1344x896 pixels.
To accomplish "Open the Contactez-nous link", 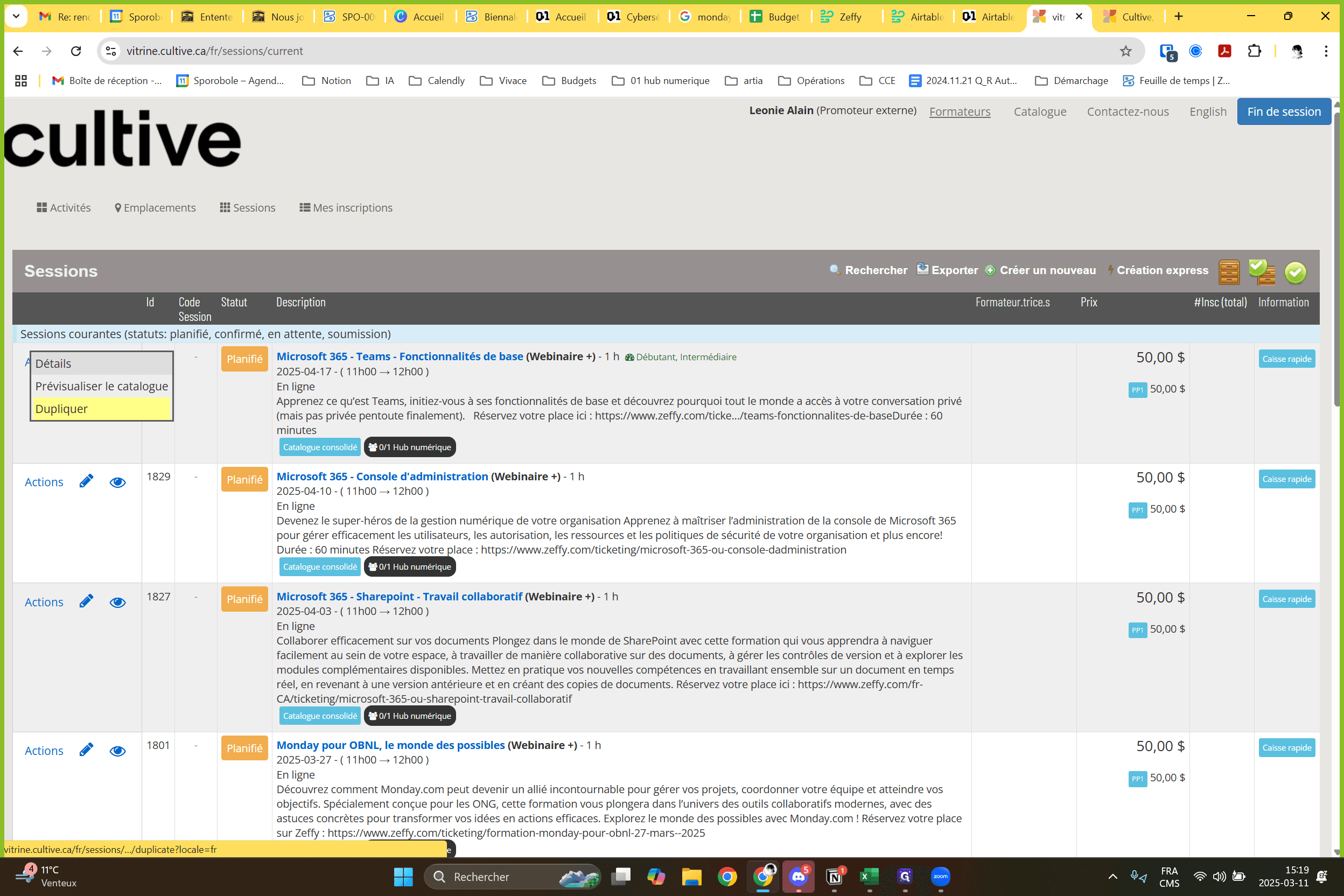I will pyautogui.click(x=1128, y=111).
